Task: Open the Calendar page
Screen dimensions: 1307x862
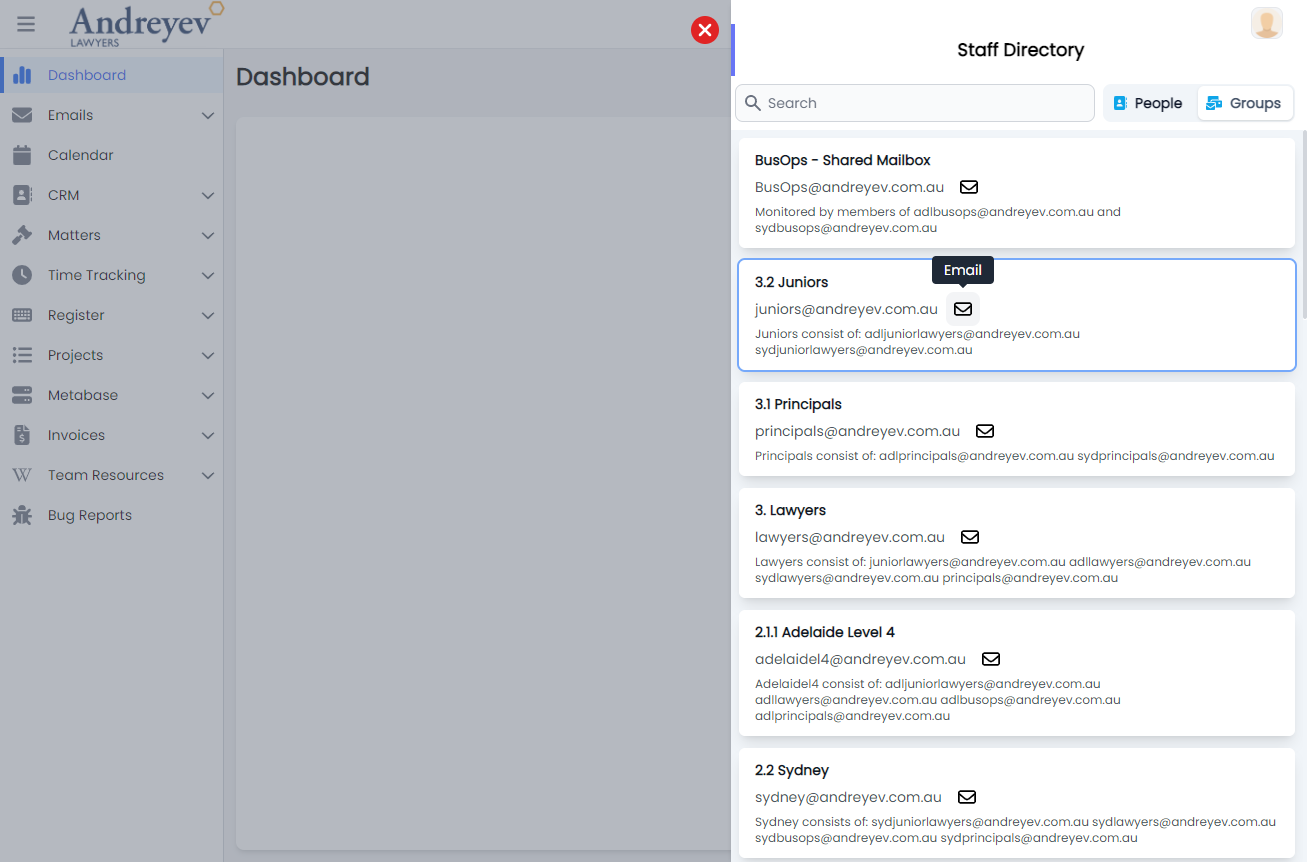Action: tap(80, 155)
